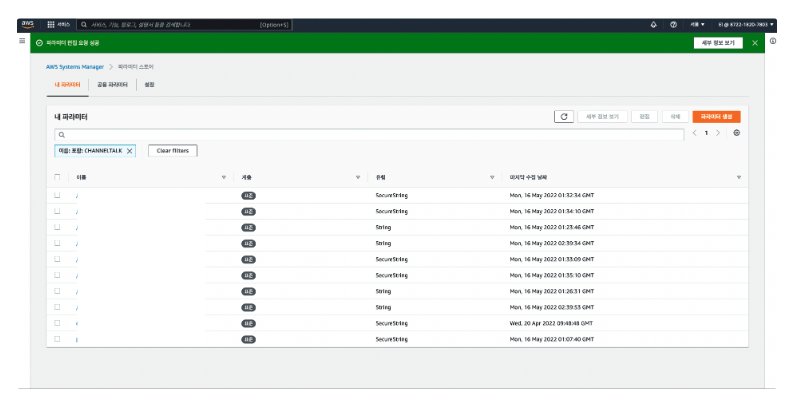The image size is (793, 400).
Task: Select all parameters via header checkbox
Action: tap(57, 177)
